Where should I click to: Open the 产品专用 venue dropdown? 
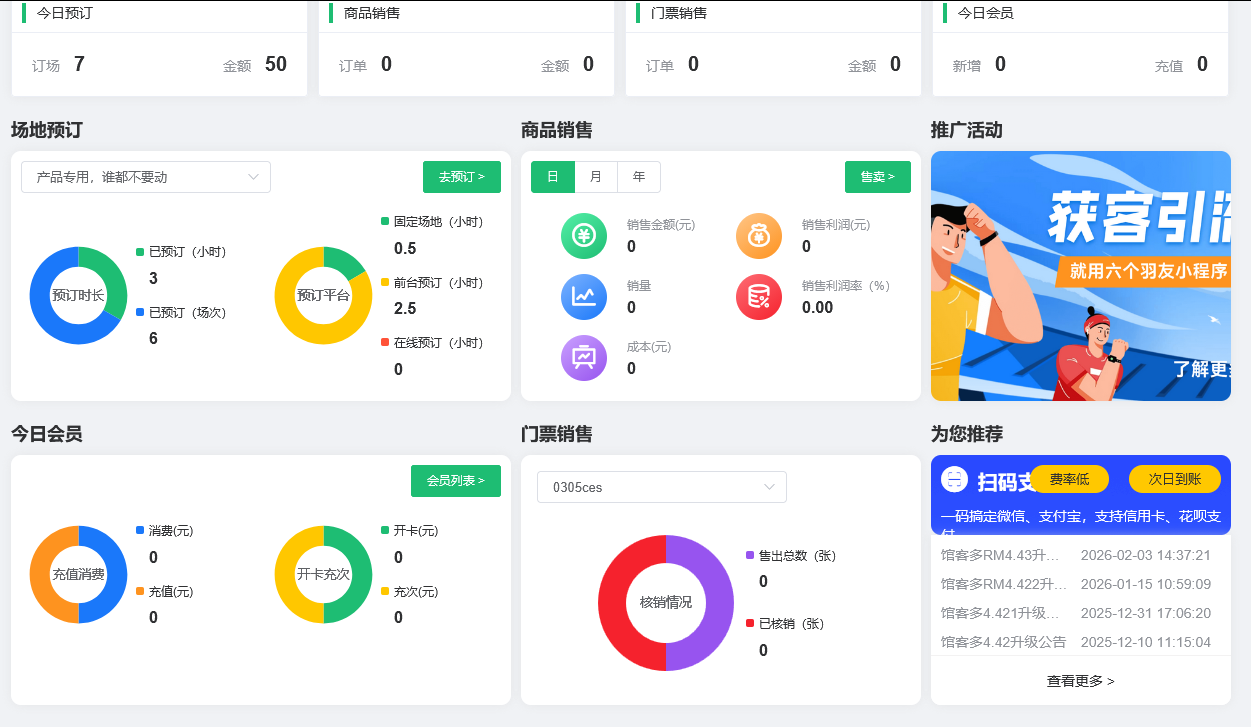coord(145,176)
